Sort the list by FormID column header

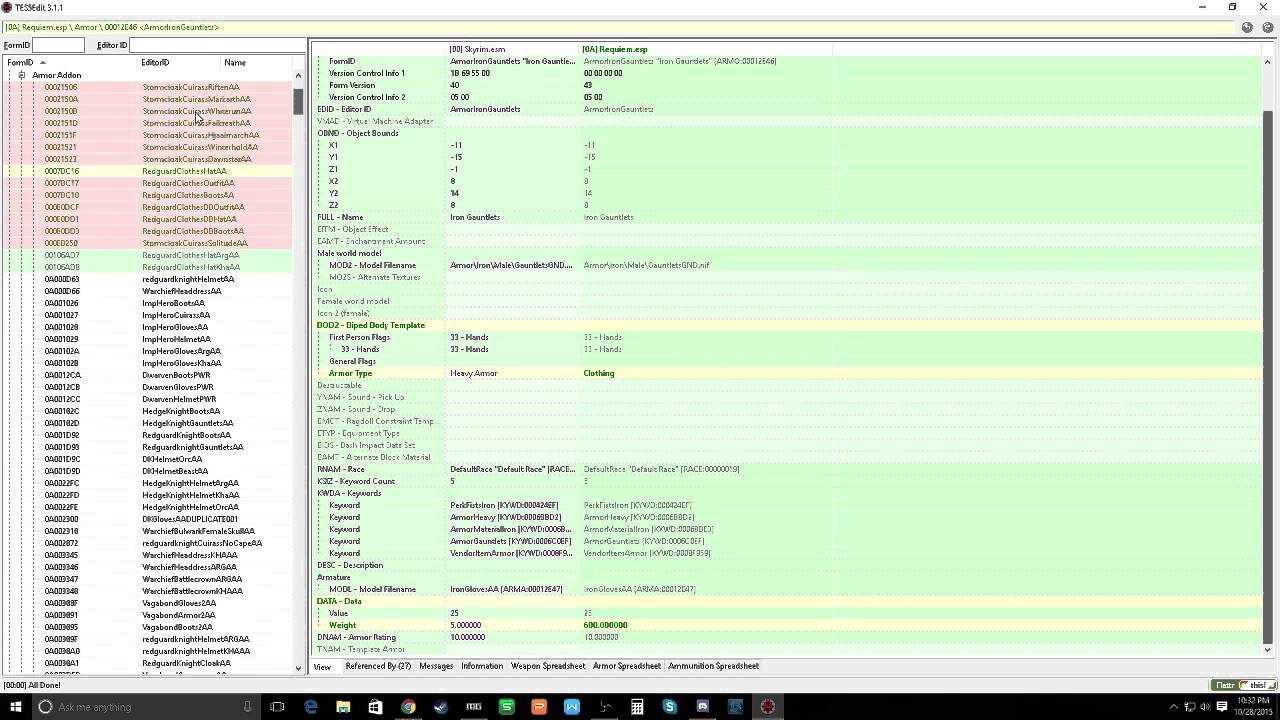[70, 63]
